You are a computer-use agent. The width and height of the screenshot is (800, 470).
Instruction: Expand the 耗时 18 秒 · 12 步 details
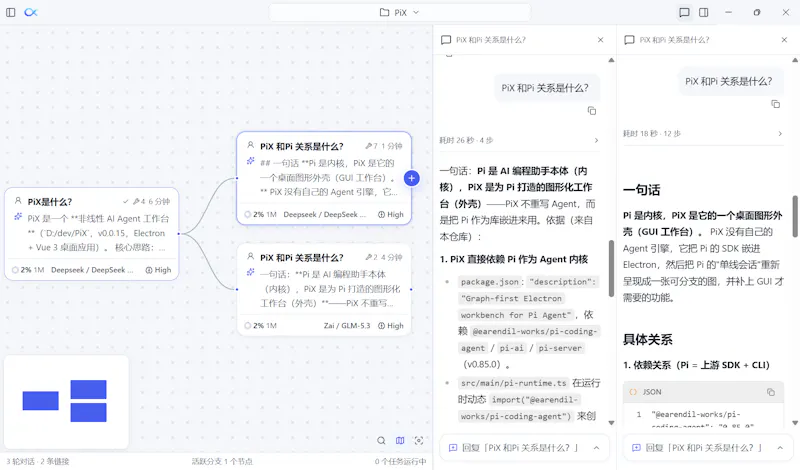point(703,134)
